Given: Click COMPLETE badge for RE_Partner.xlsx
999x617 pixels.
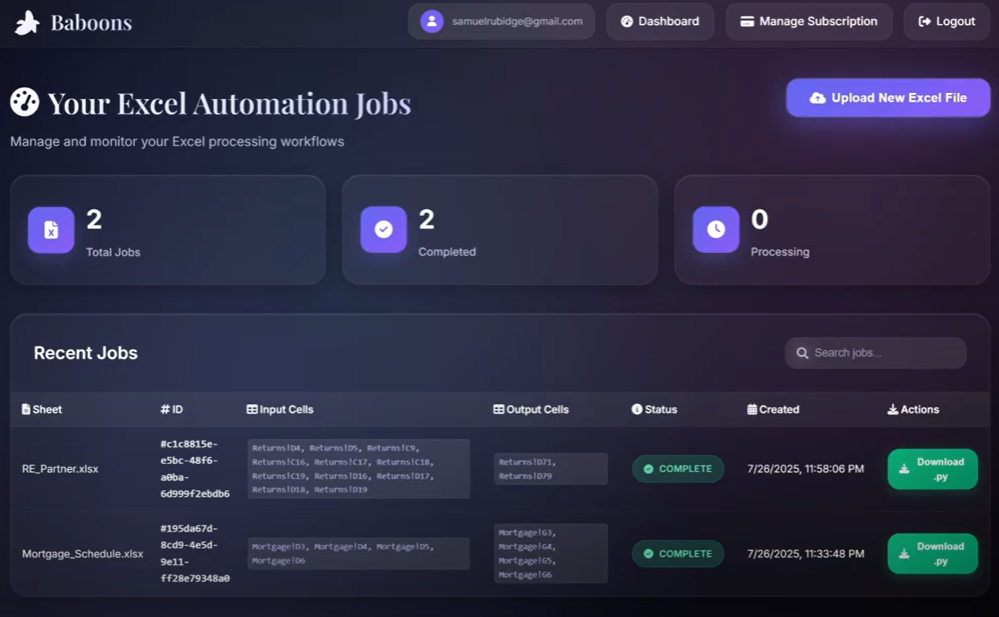Looking at the screenshot, I should coord(678,468).
